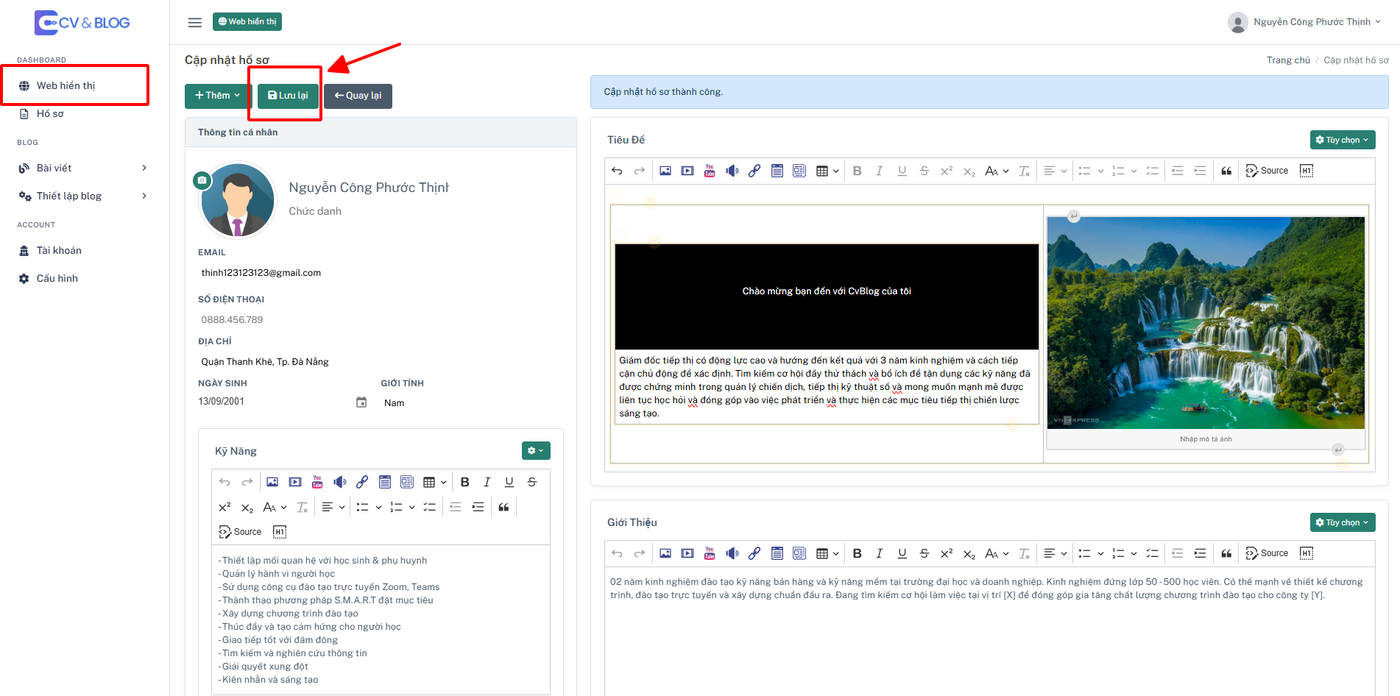Viewport: 1400px width, 696px height.
Task: Apply superscript in the Tiêu Đề editor
Action: pos(947,171)
